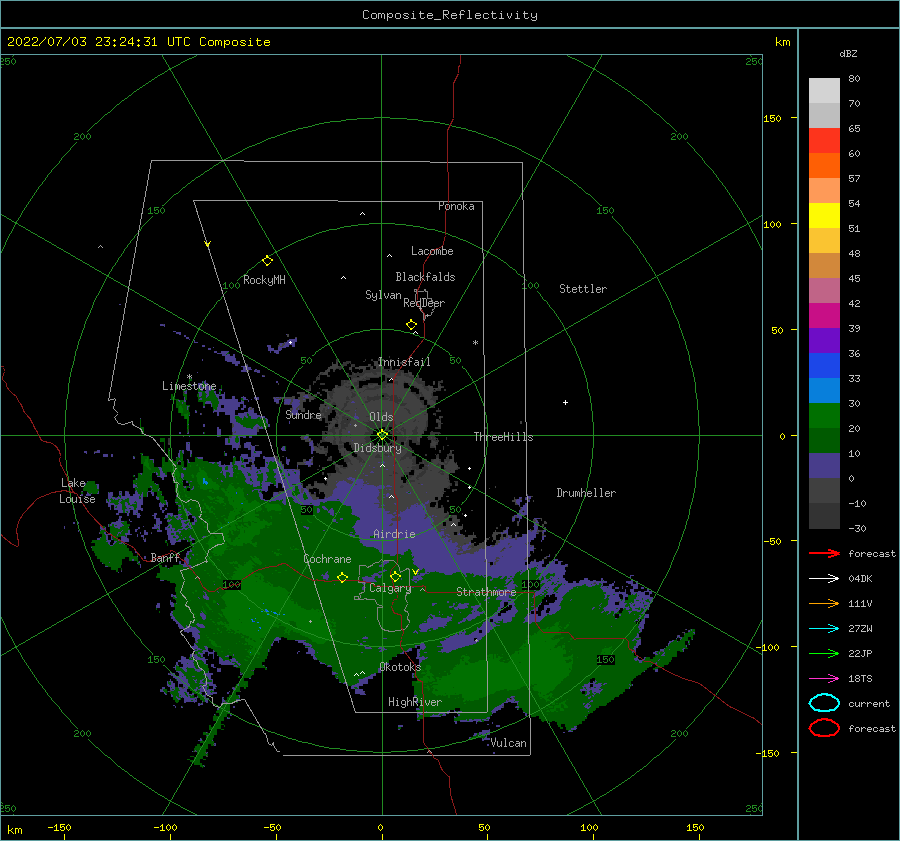Viewport: 900px width, 841px height.
Task: Click the Limestone label
Action: click(x=189, y=386)
